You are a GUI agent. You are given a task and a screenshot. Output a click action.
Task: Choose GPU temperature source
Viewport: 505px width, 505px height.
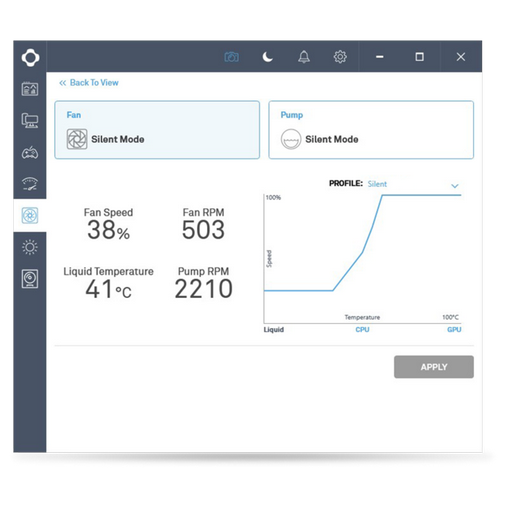[x=454, y=330]
